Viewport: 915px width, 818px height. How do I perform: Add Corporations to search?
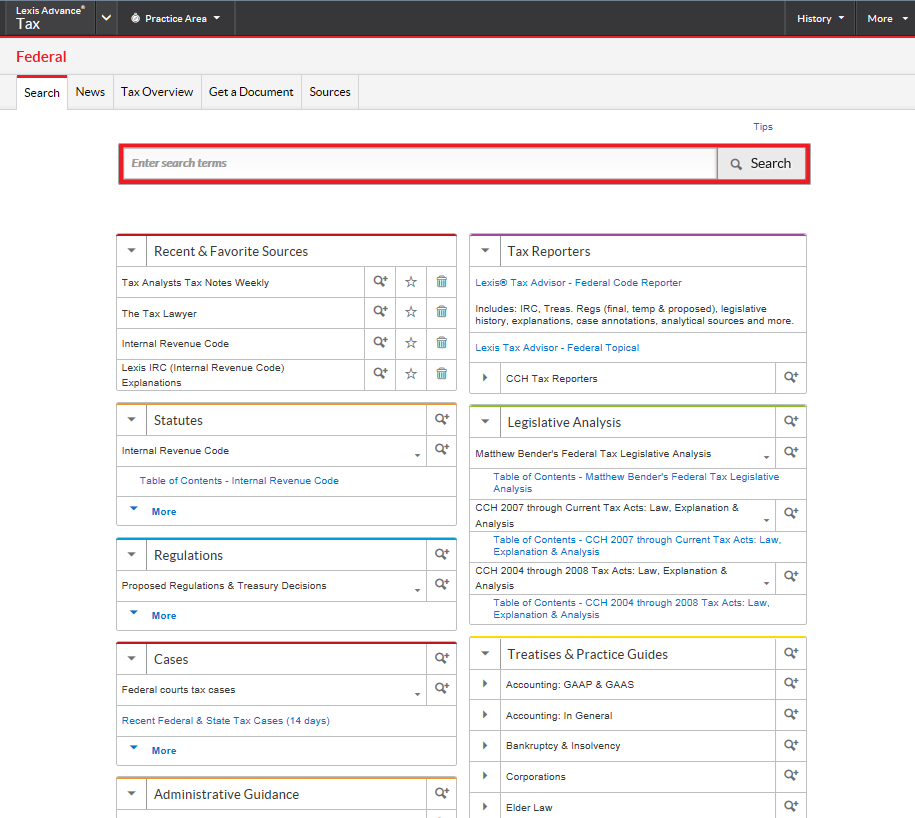coord(791,775)
